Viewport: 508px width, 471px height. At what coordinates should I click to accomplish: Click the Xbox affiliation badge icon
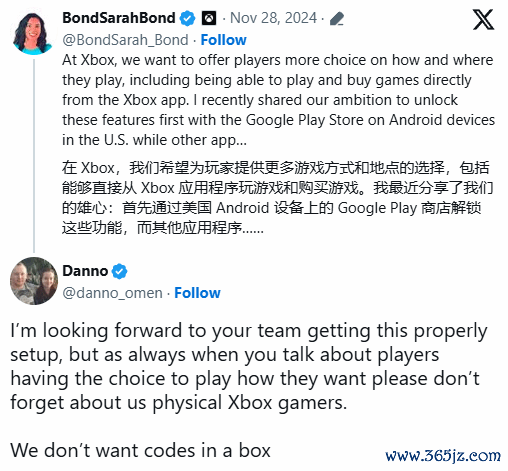209,18
